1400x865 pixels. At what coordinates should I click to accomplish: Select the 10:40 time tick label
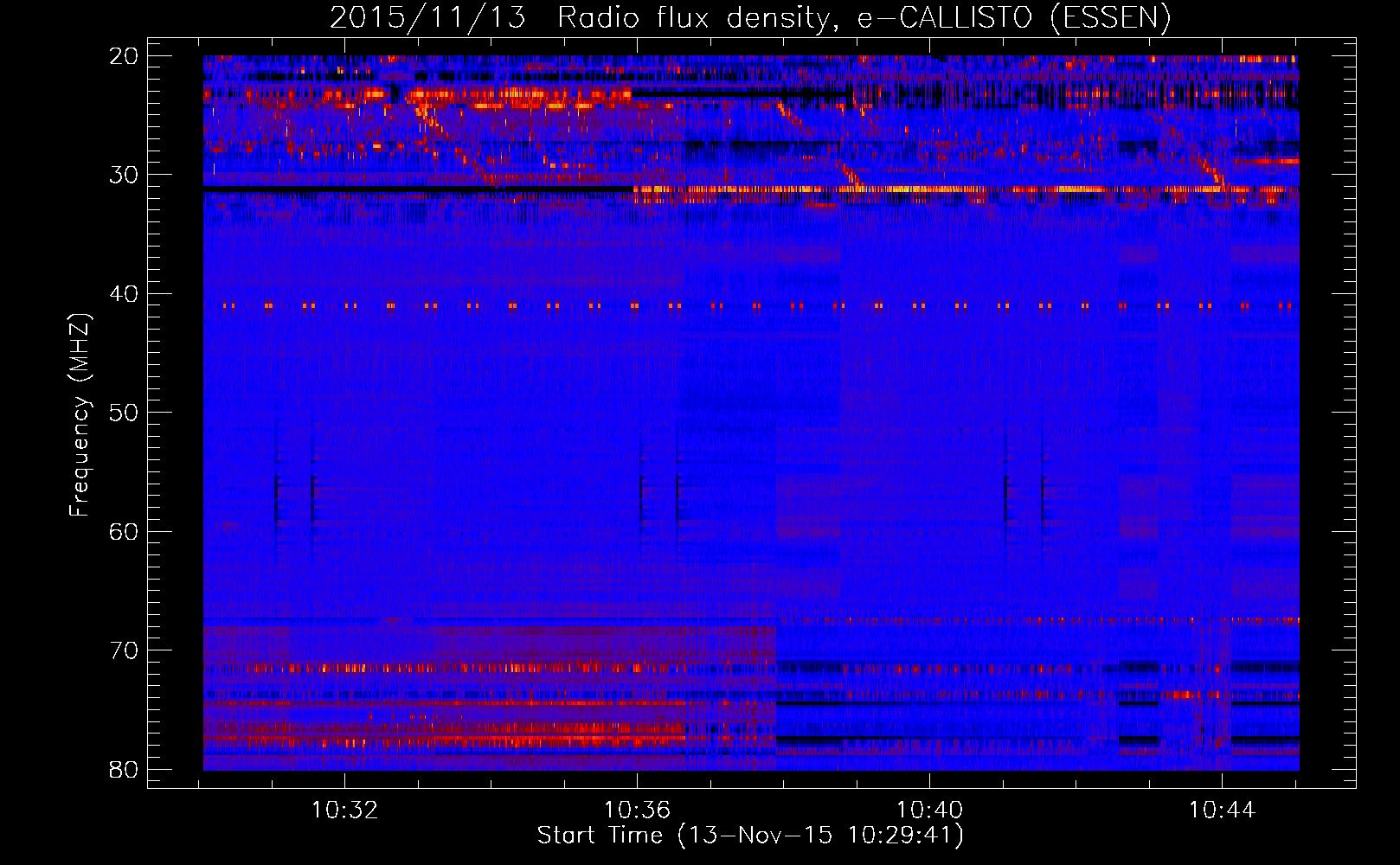930,811
